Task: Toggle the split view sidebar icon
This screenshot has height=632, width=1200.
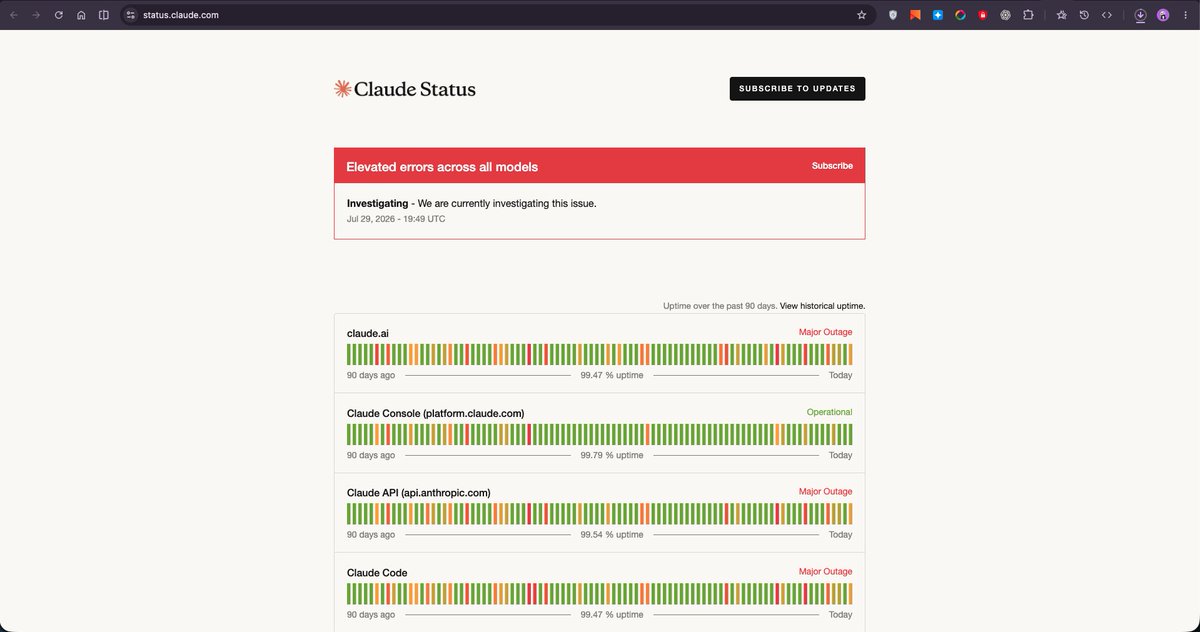Action: pyautogui.click(x=104, y=15)
